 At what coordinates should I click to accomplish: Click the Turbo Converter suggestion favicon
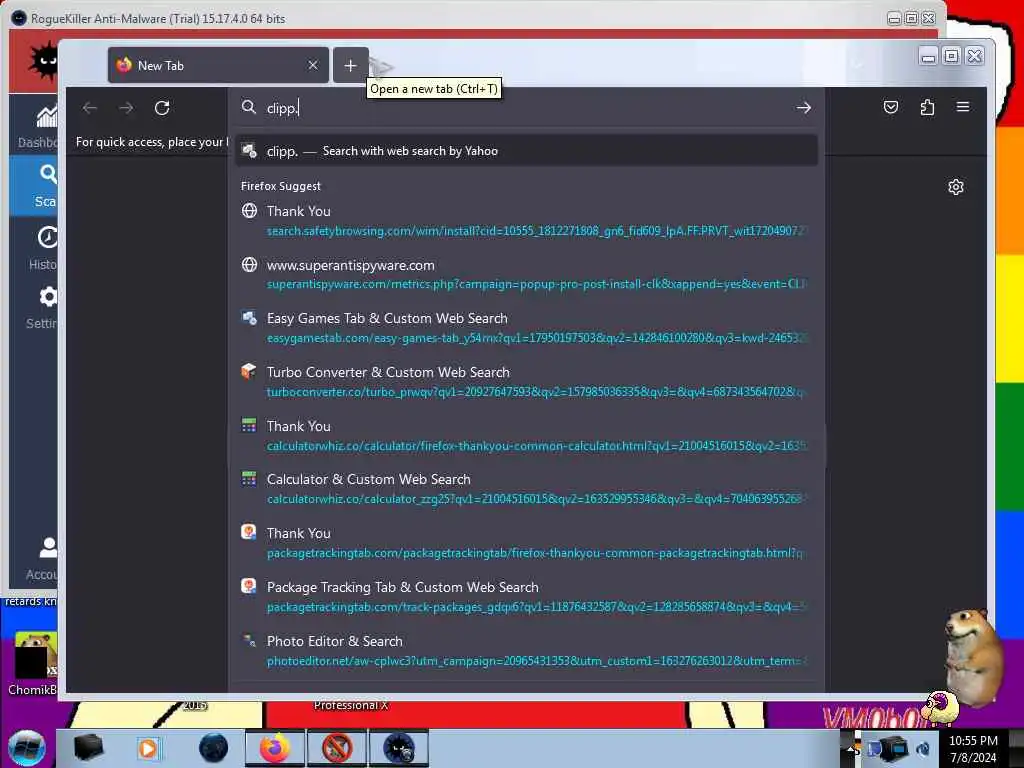pyautogui.click(x=249, y=372)
